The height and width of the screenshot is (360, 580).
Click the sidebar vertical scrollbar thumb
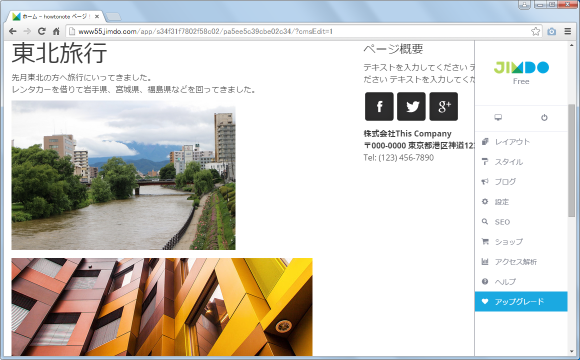point(572,160)
